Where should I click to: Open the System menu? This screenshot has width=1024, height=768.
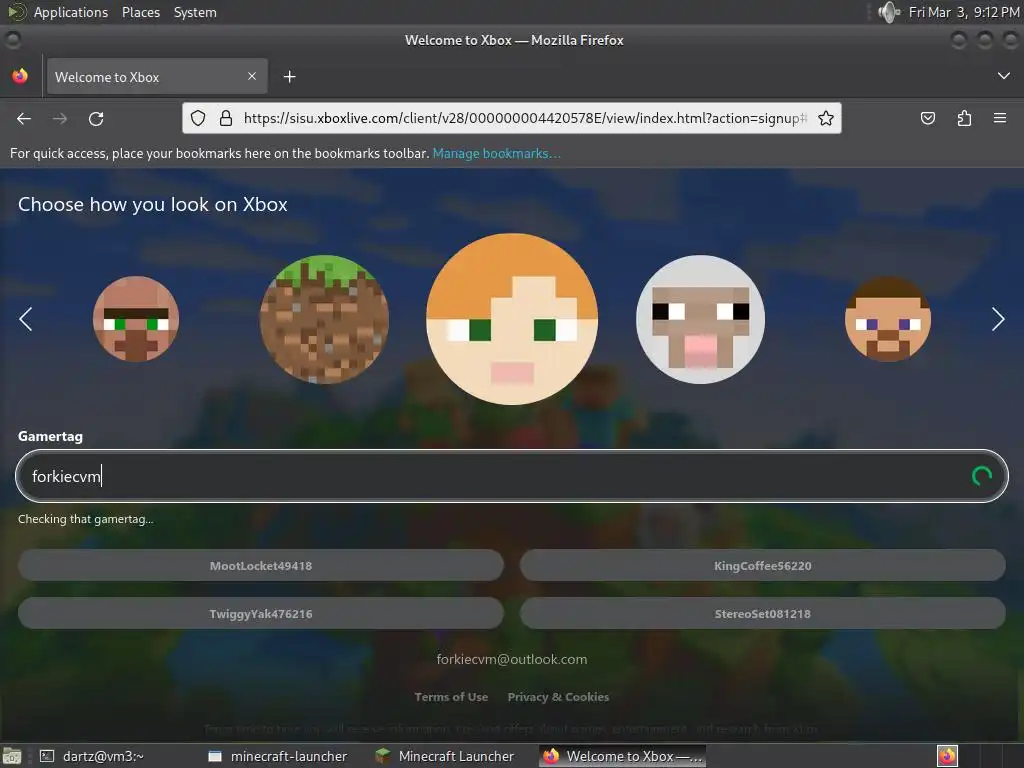[195, 12]
